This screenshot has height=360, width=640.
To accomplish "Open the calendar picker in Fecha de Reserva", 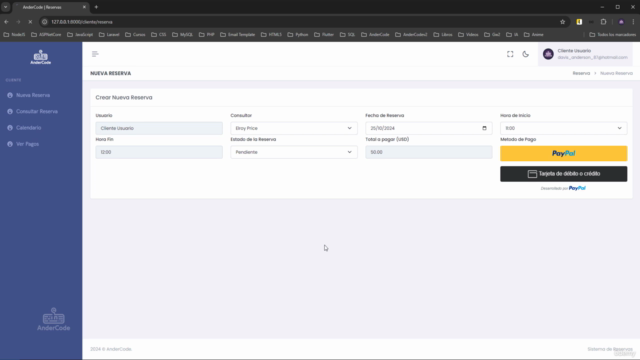I will click(484, 128).
